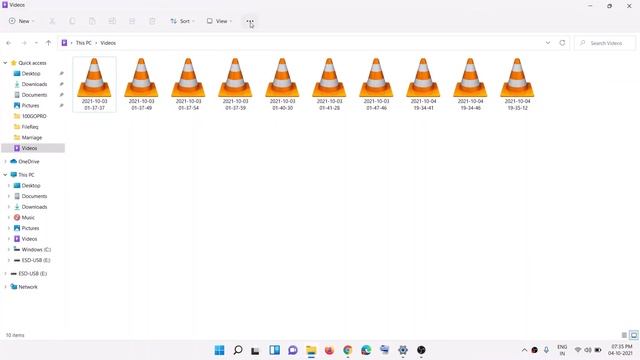This screenshot has height=360, width=640.
Task: Open Marriage folder in Quick access
Action: (x=33, y=138)
